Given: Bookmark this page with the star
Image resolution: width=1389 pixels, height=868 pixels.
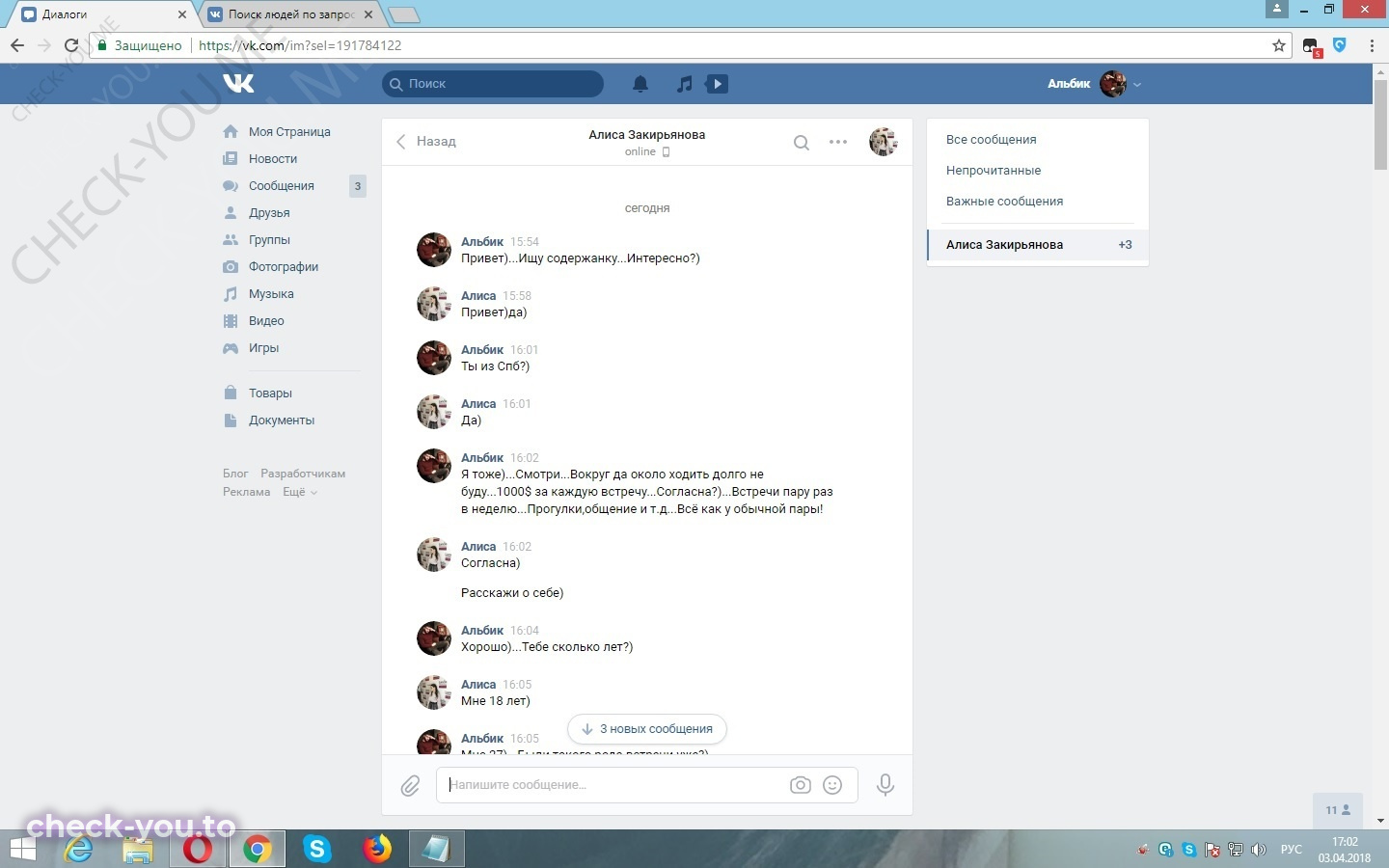Looking at the screenshot, I should click(x=1279, y=45).
